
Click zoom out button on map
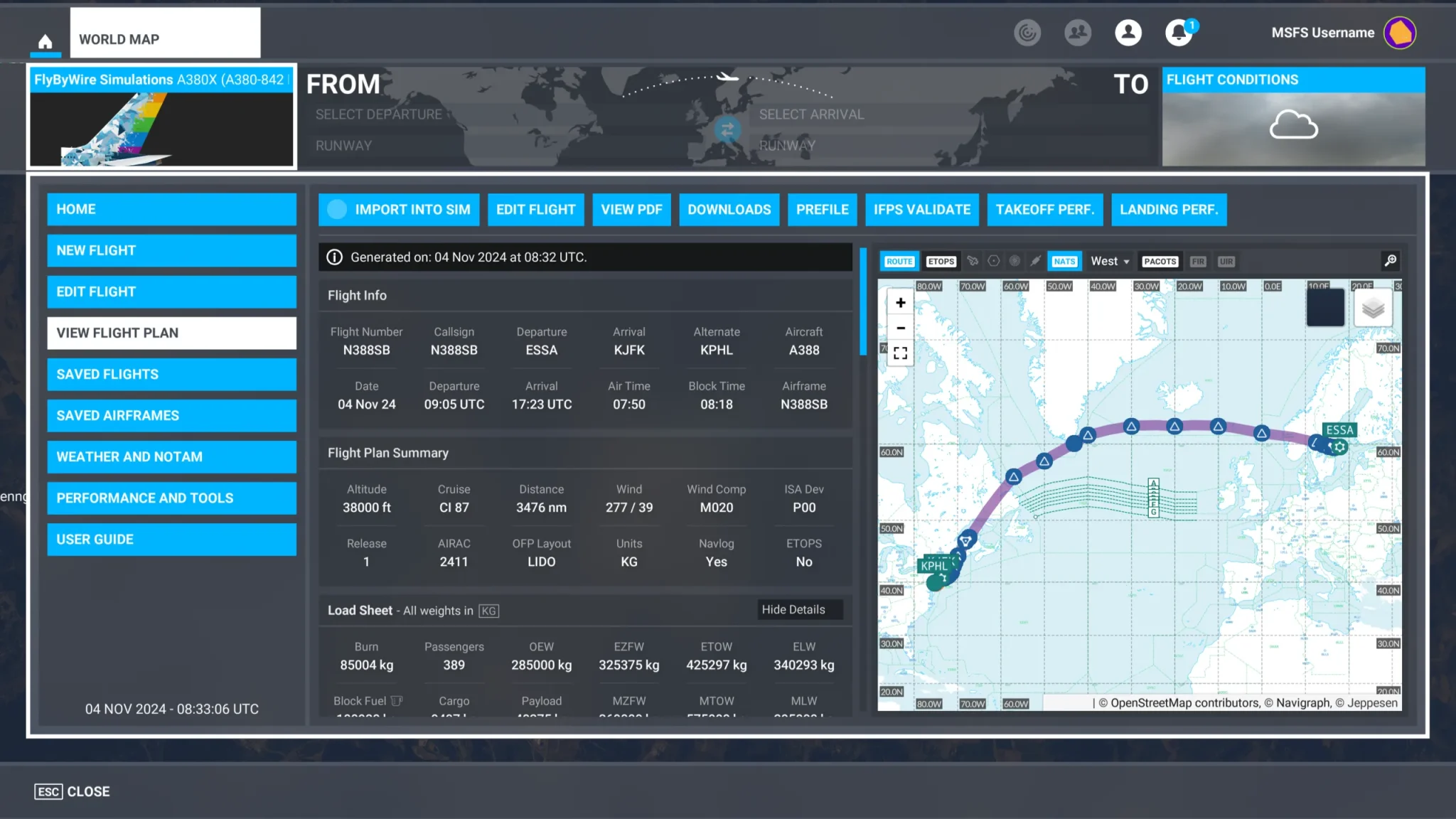[899, 328]
